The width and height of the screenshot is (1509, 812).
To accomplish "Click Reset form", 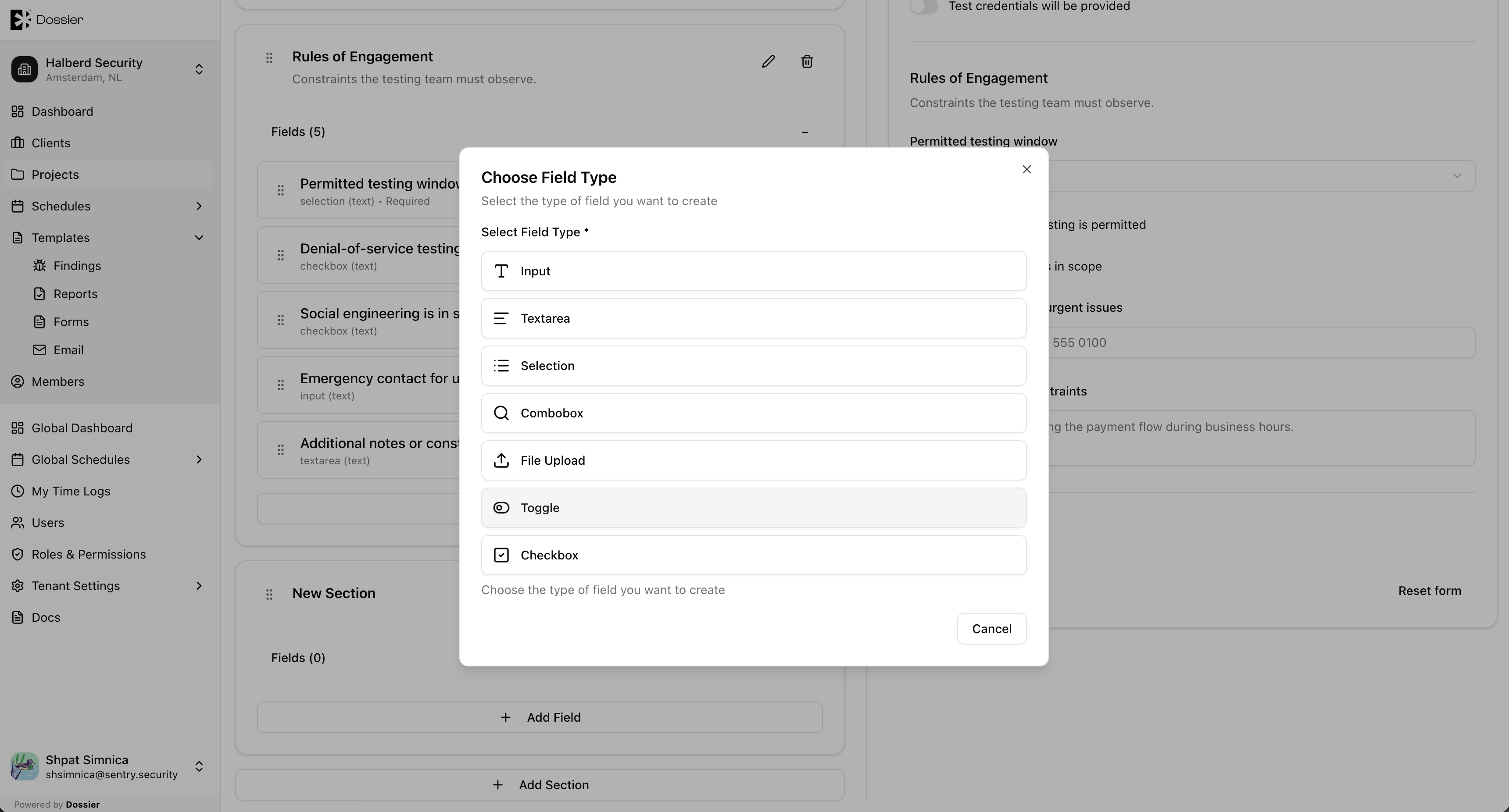I will (x=1429, y=591).
